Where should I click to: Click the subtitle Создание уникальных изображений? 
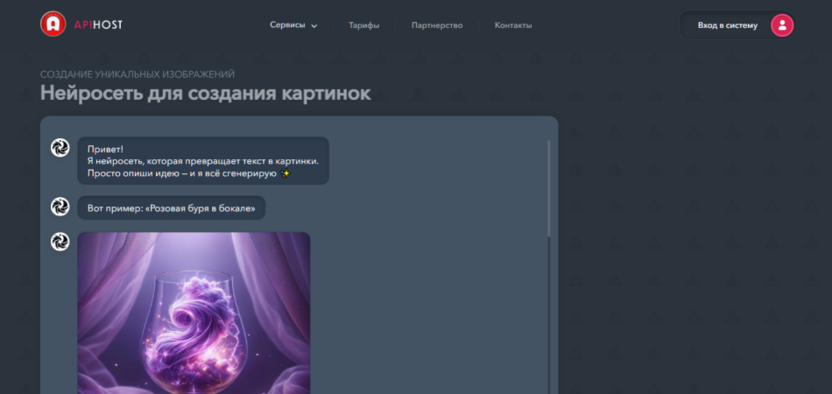click(137, 74)
